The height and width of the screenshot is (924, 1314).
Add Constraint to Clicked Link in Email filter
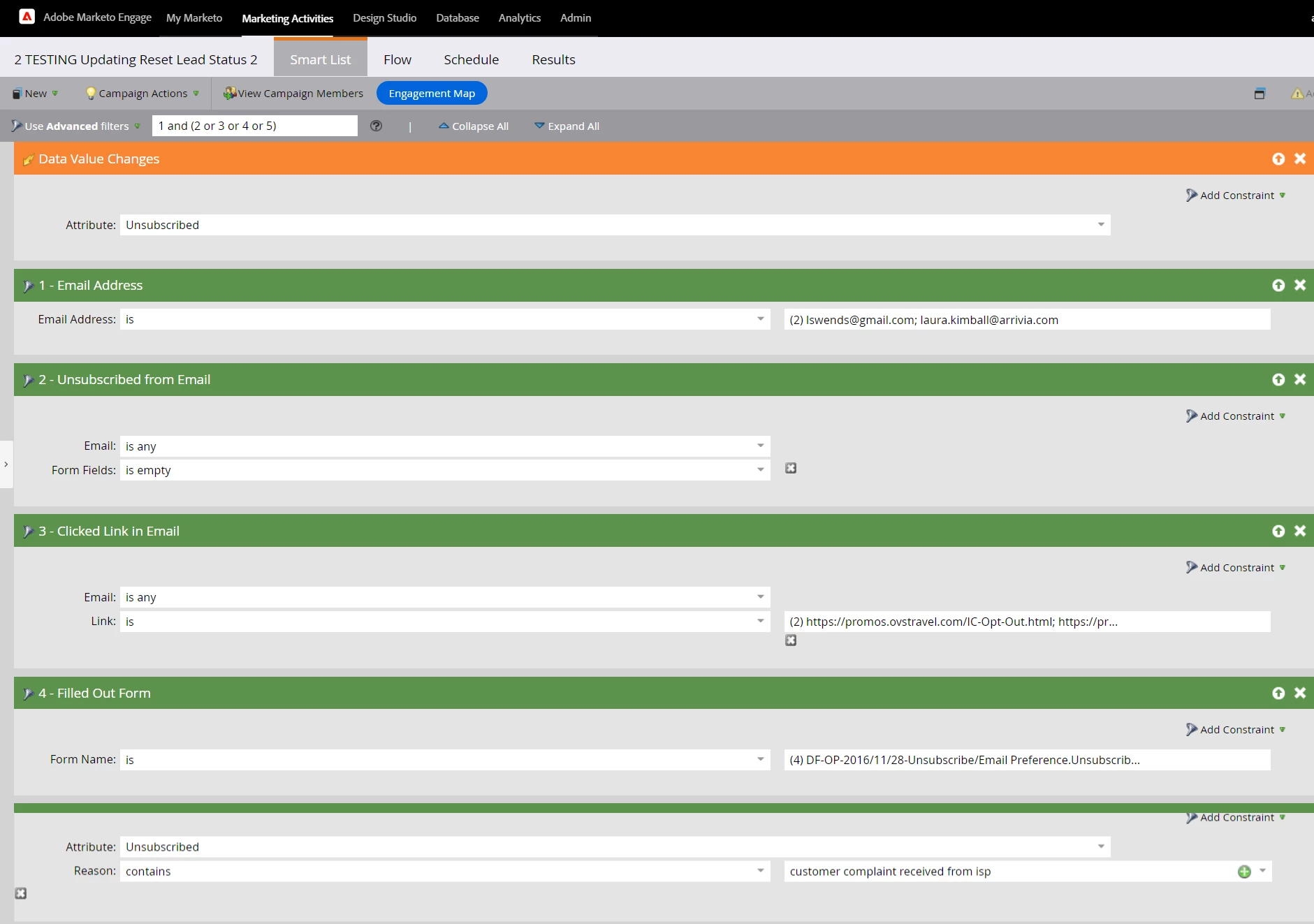[1236, 568]
